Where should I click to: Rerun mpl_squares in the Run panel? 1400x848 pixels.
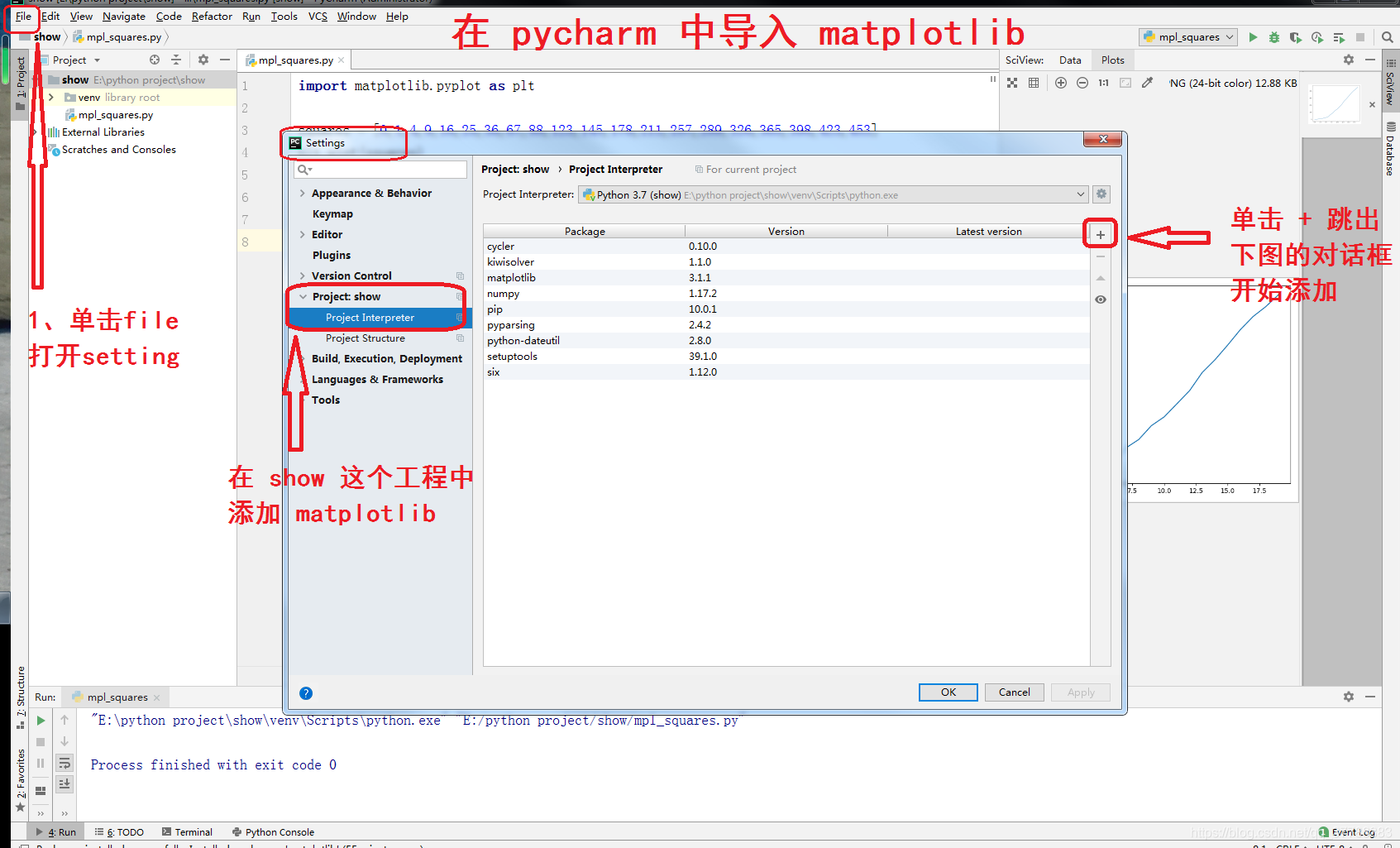click(x=41, y=721)
